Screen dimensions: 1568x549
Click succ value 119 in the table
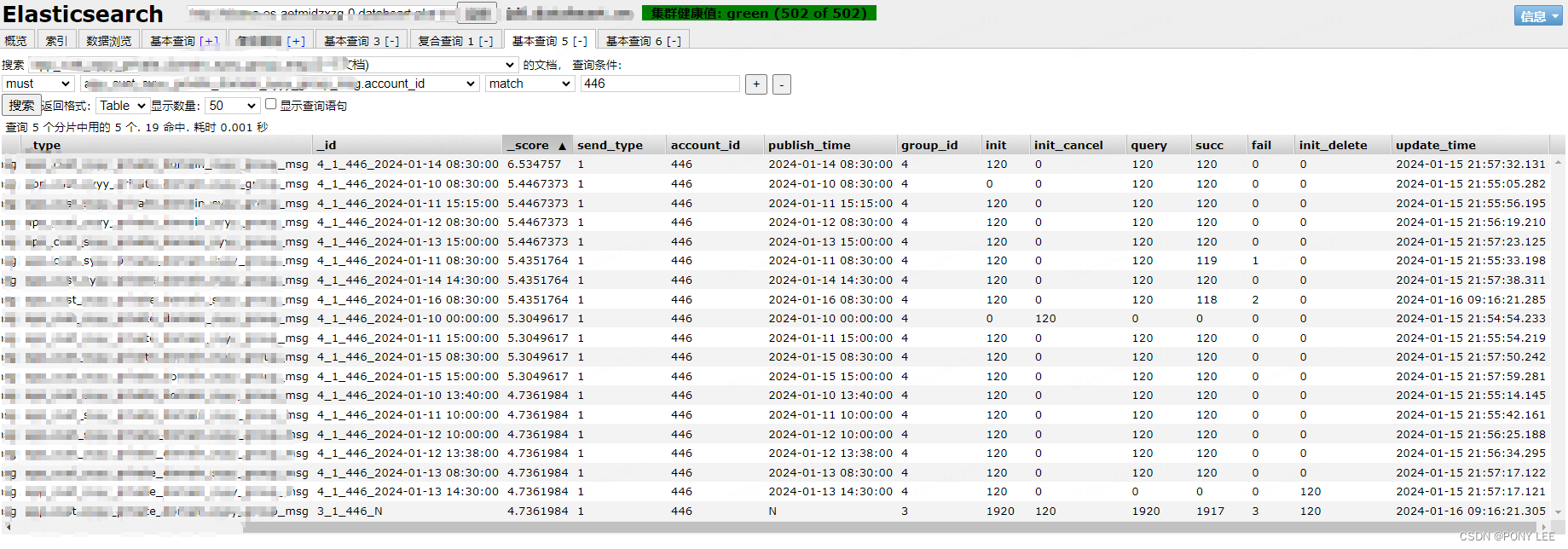tap(1206, 261)
